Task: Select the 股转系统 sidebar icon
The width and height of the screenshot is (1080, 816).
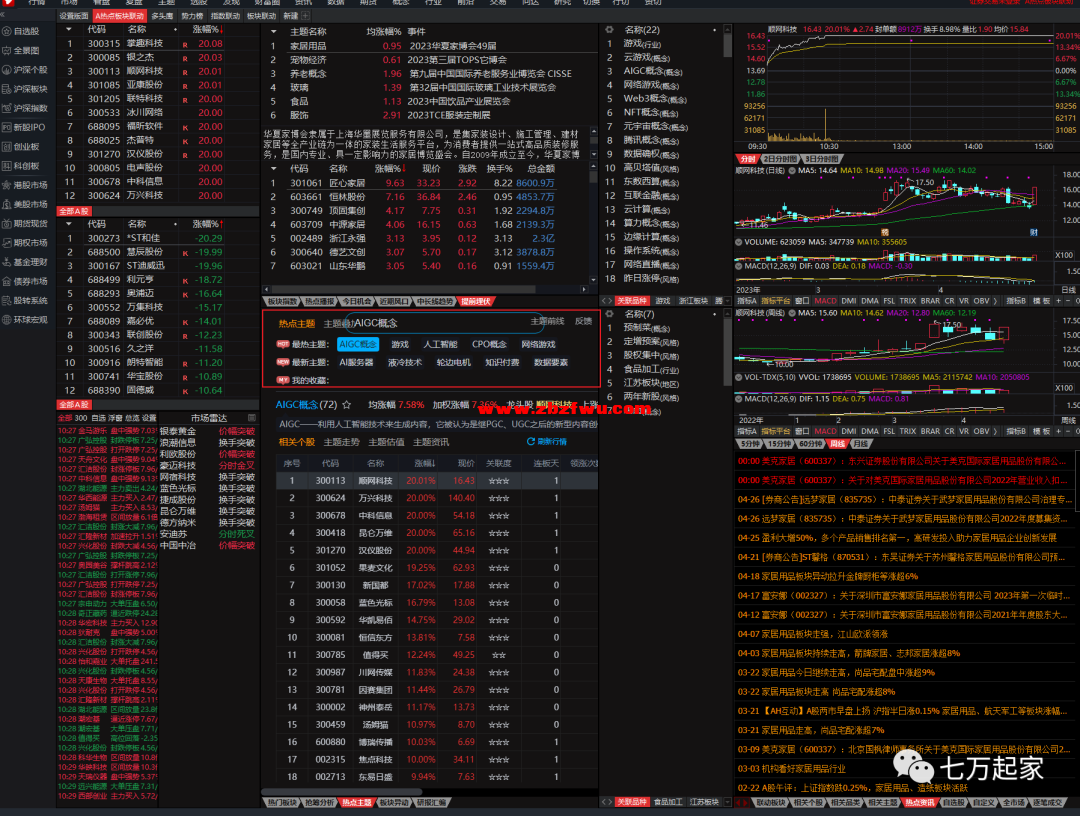Action: coord(7,300)
